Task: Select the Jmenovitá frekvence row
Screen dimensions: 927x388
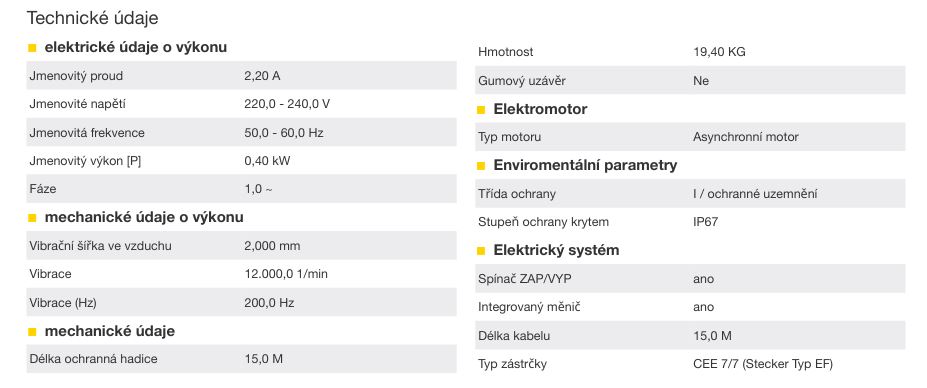Action: click(x=241, y=132)
